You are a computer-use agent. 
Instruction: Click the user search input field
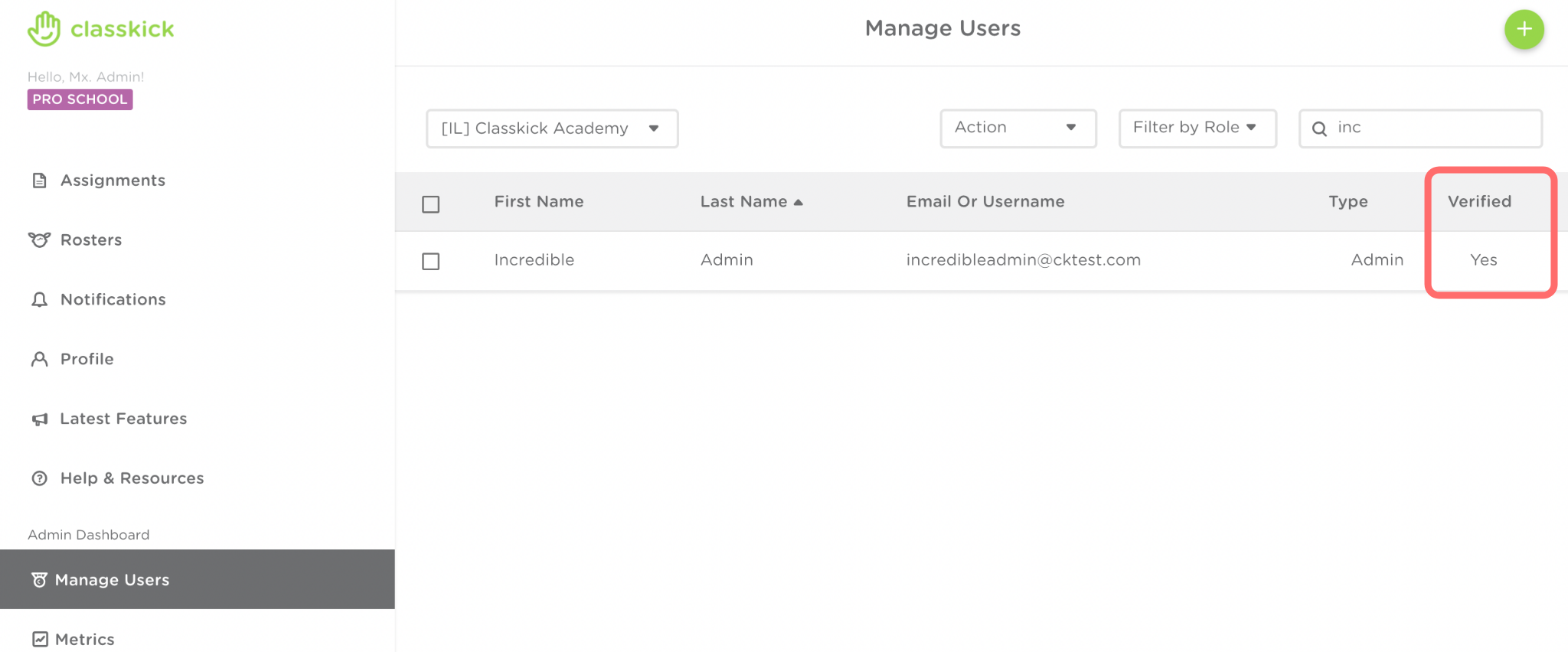pos(1432,128)
